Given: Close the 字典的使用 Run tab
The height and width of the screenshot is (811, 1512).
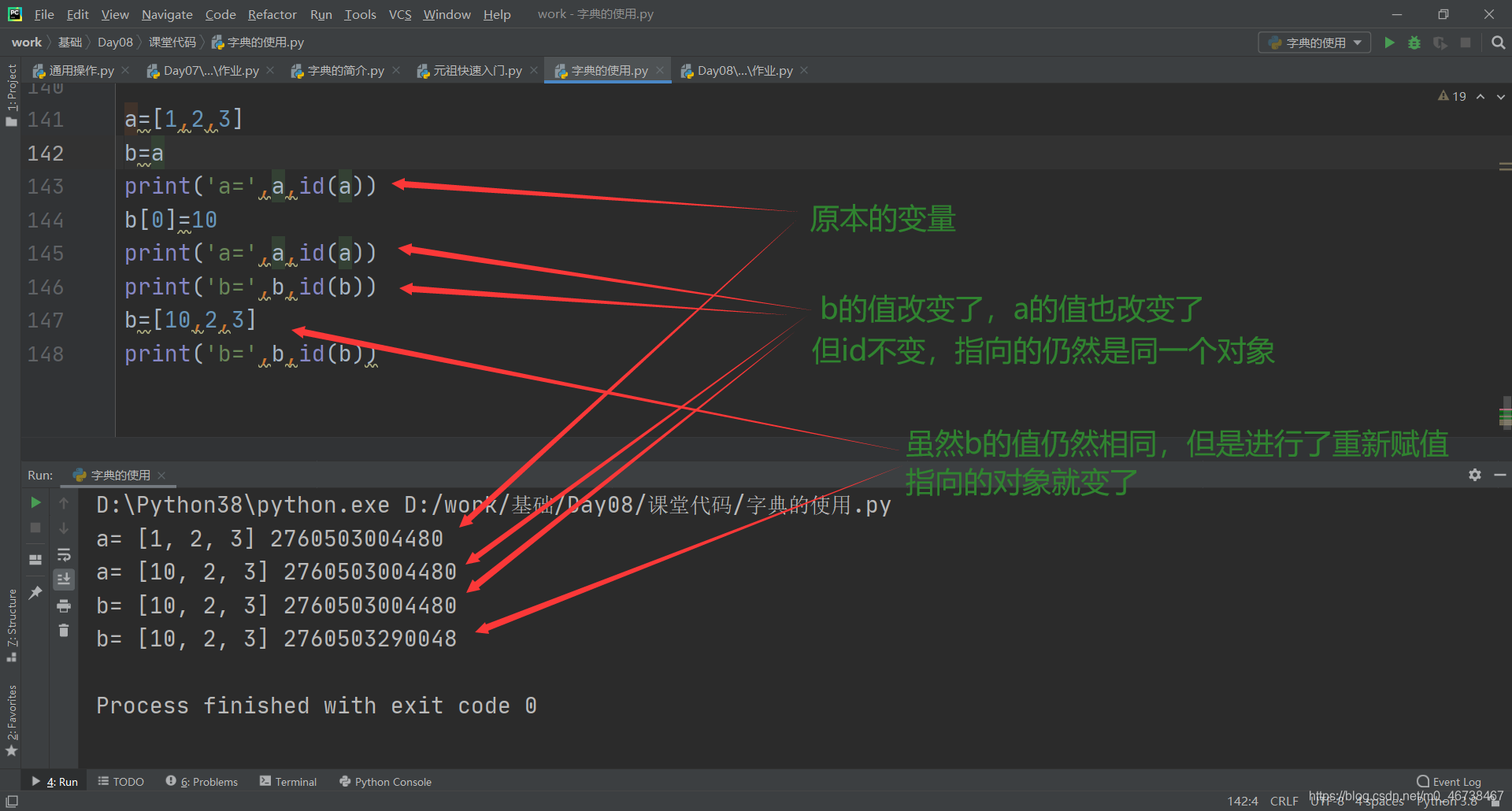Looking at the screenshot, I should point(161,476).
